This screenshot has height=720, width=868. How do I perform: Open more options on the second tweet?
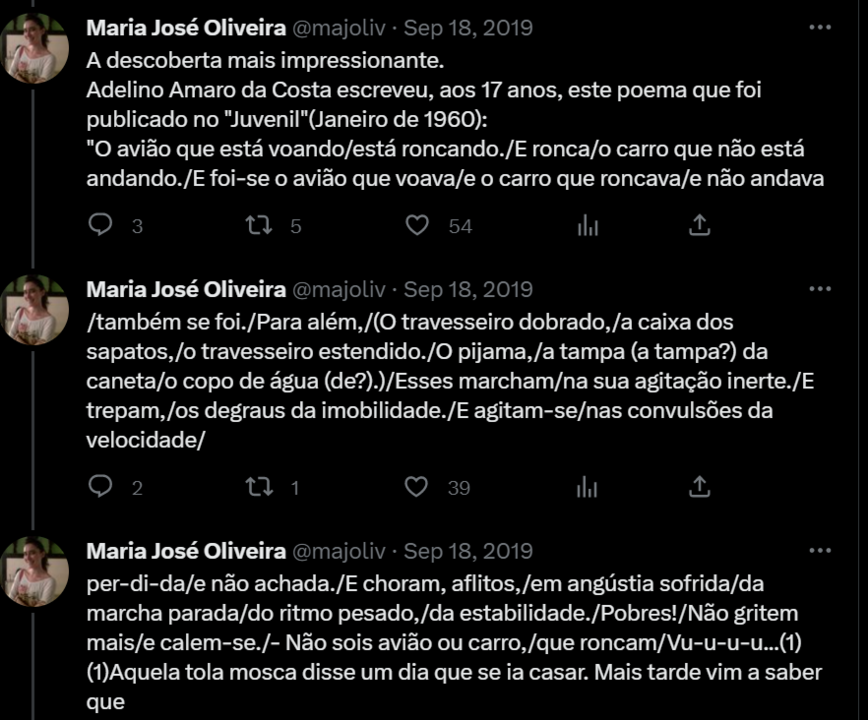[x=819, y=289]
